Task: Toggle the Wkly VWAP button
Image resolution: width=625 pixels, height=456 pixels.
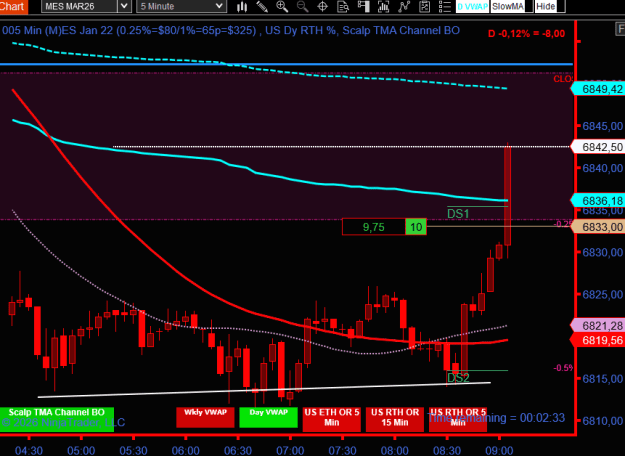Action: (205, 417)
